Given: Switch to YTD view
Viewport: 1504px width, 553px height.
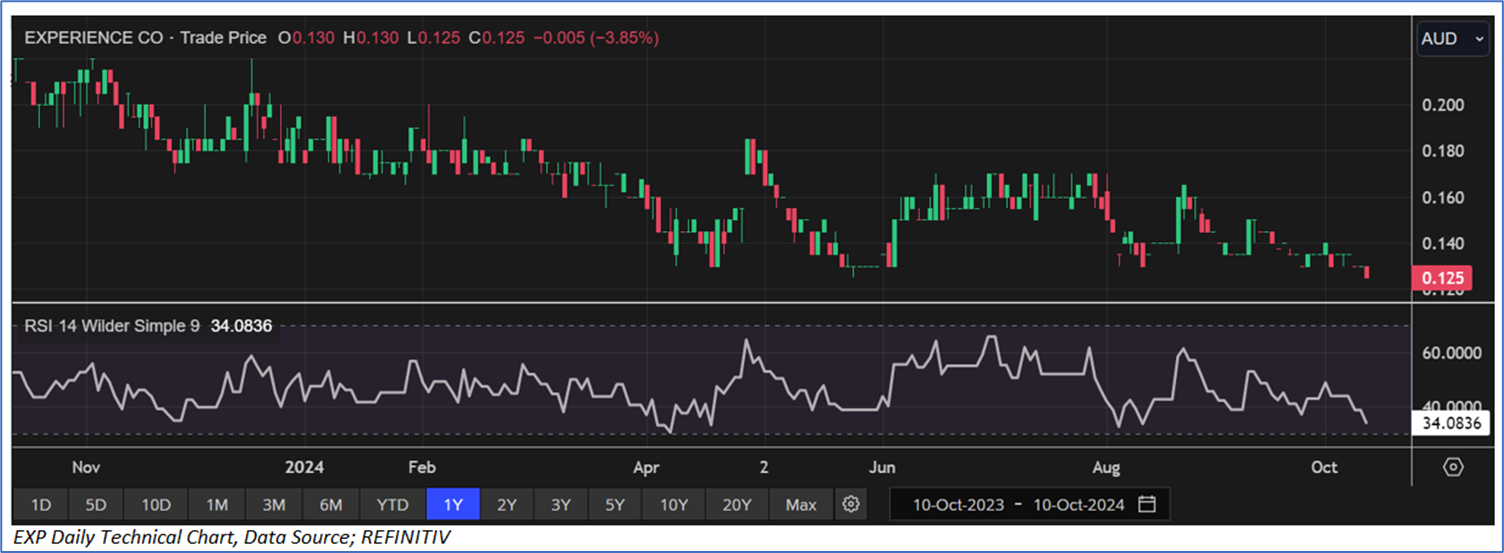Looking at the screenshot, I should (391, 504).
